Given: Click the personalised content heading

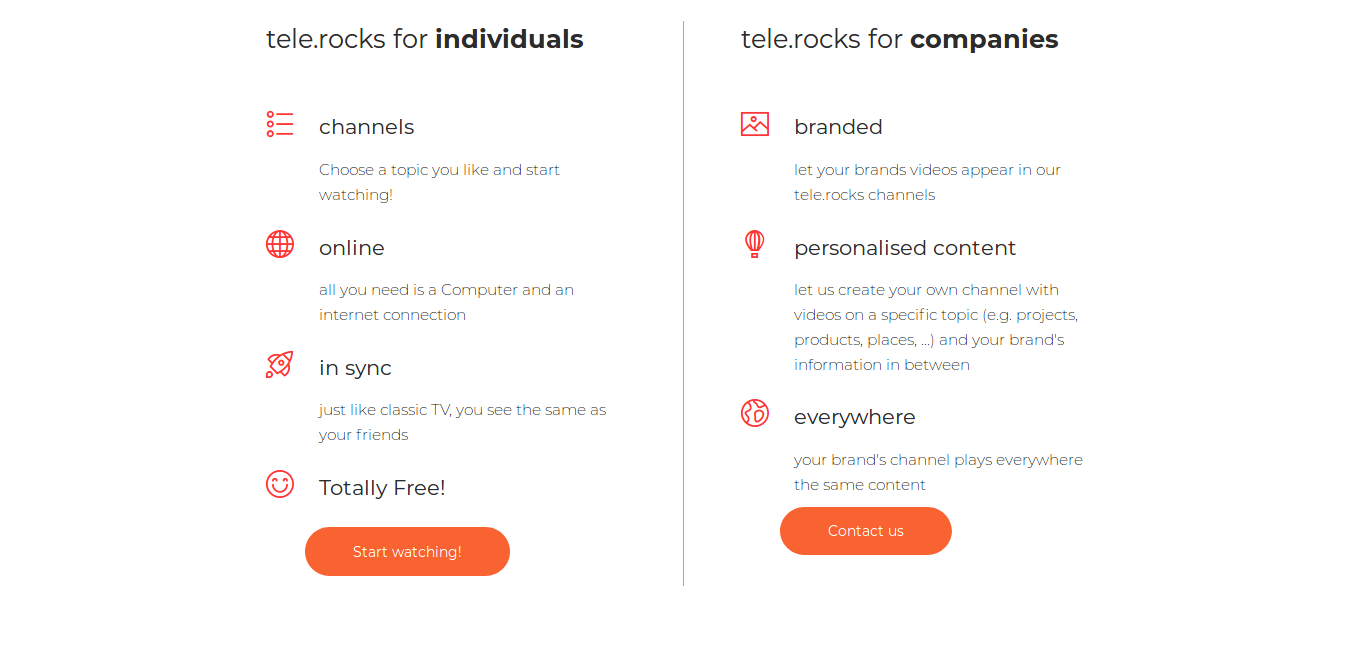Looking at the screenshot, I should point(905,247).
